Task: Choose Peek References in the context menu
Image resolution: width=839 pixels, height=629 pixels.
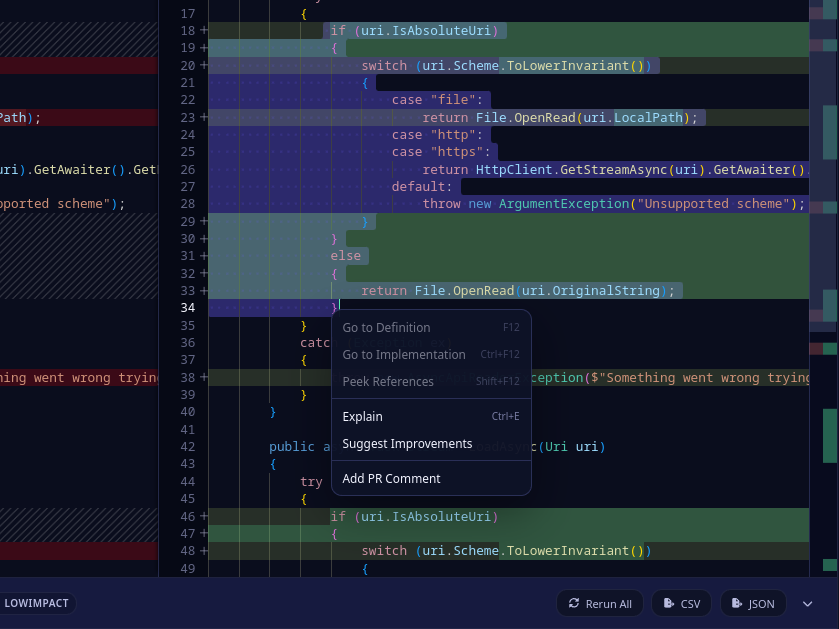Action: 387,381
